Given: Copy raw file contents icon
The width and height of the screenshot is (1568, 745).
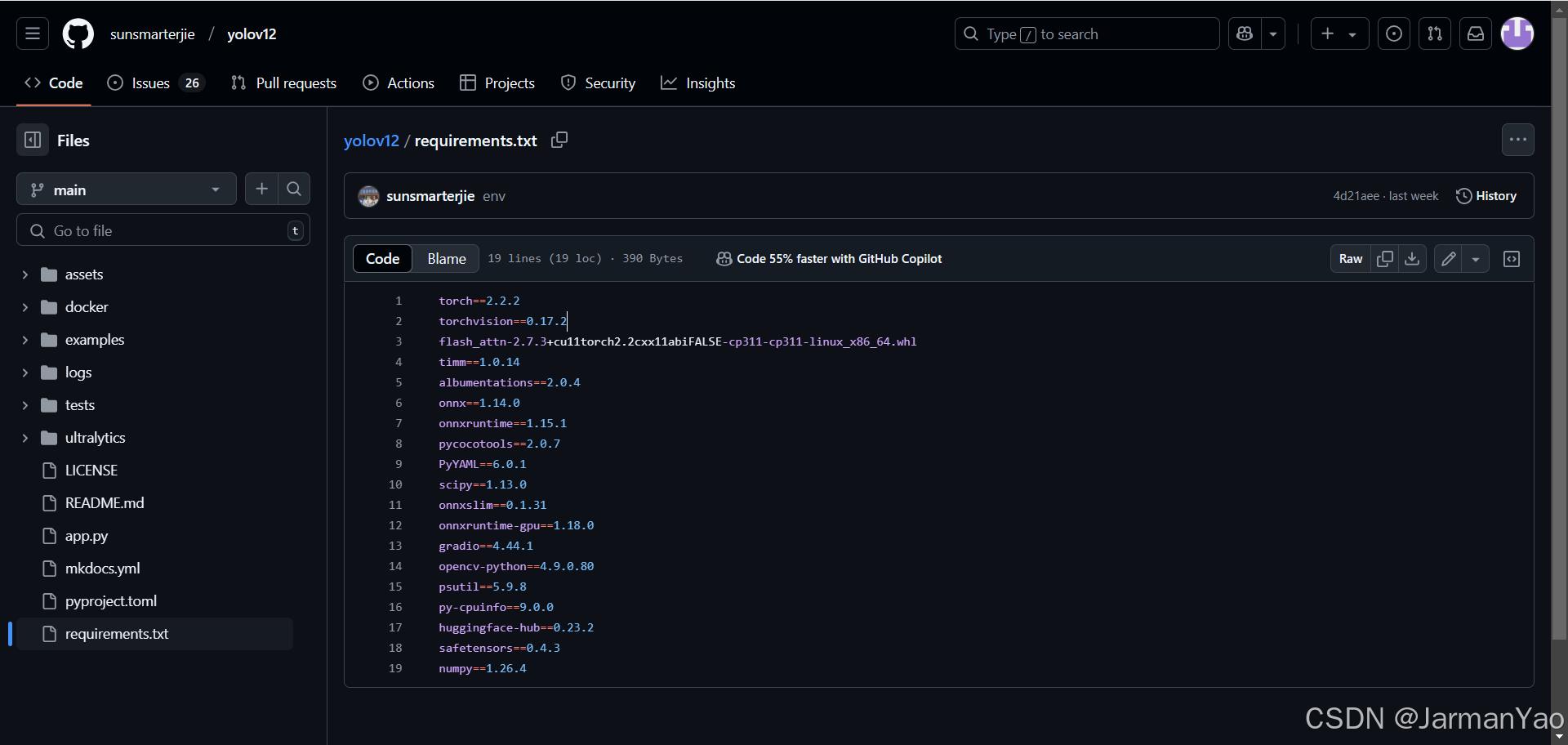Looking at the screenshot, I should pyautogui.click(x=1385, y=258).
